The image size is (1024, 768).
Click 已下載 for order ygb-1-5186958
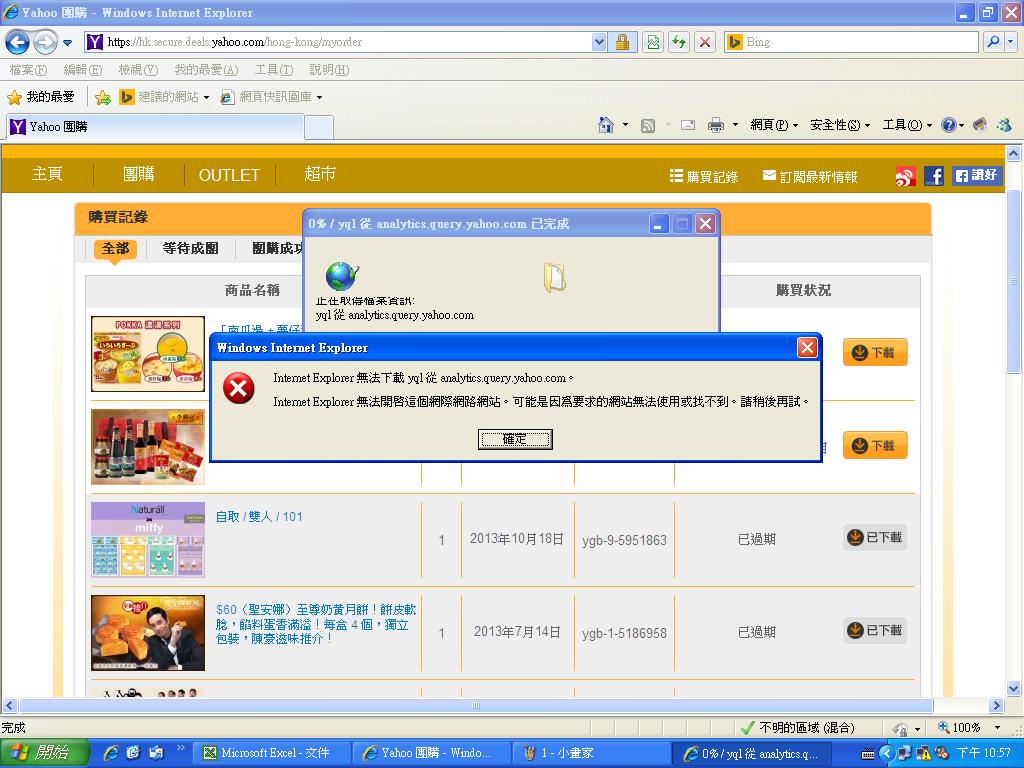[875, 631]
